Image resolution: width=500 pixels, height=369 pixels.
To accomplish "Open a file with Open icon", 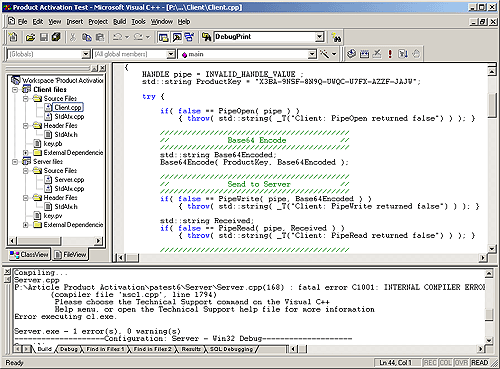I will click(x=30, y=37).
